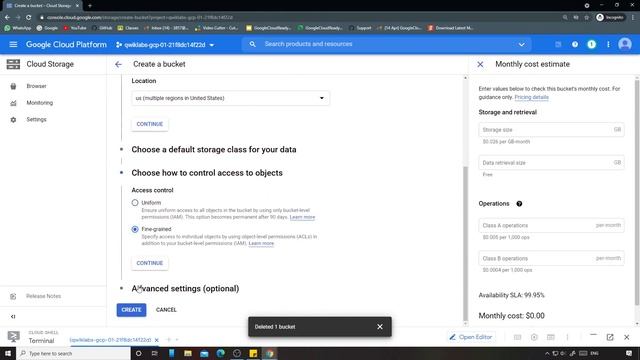The height and width of the screenshot is (360, 640).
Task: Click CONTINUE under Location
Action: 149,124
